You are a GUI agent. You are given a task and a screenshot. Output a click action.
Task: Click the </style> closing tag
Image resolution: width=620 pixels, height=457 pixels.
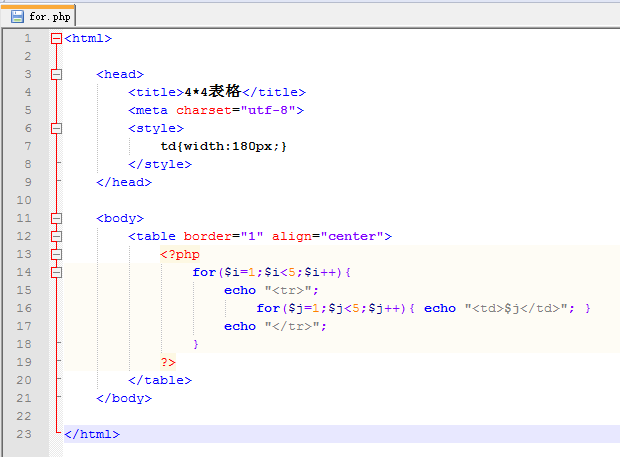pyautogui.click(x=160, y=164)
